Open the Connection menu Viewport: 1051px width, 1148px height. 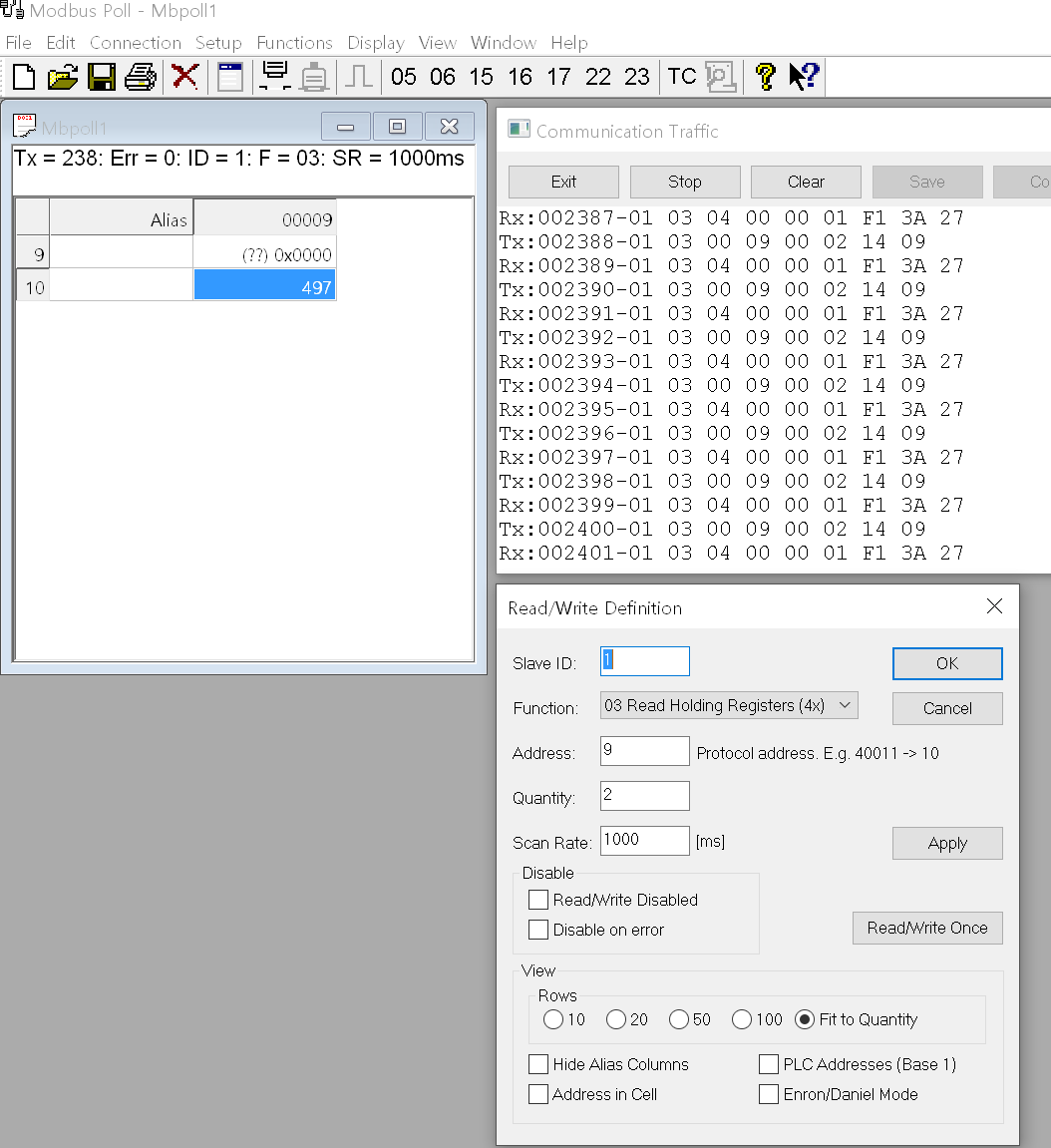(x=136, y=43)
